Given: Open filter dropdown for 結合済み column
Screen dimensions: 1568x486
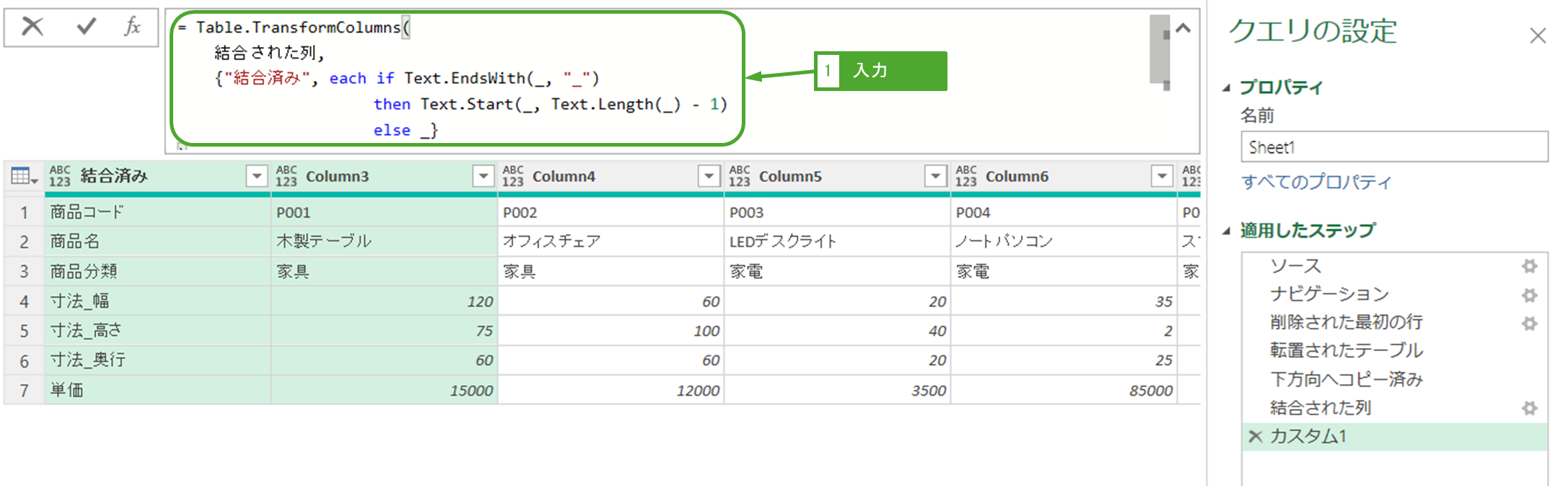Looking at the screenshot, I should [257, 176].
